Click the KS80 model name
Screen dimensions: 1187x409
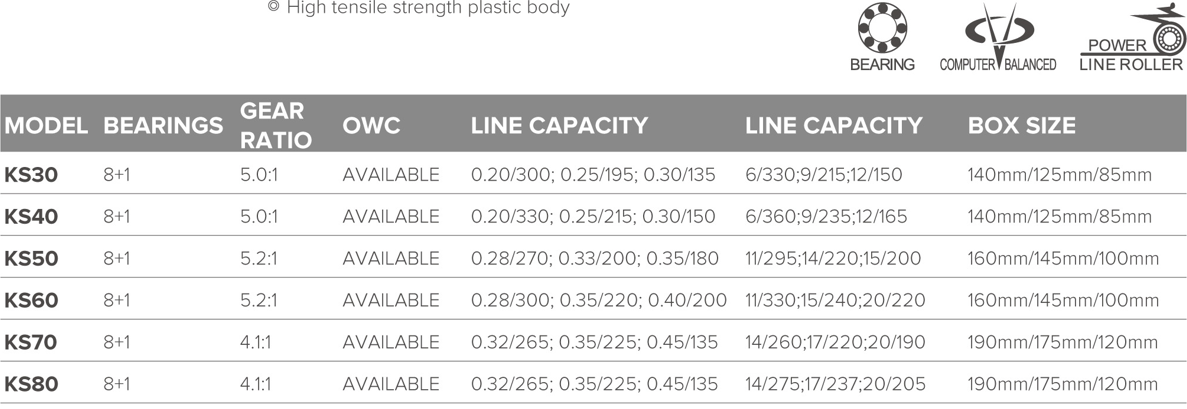pos(31,384)
